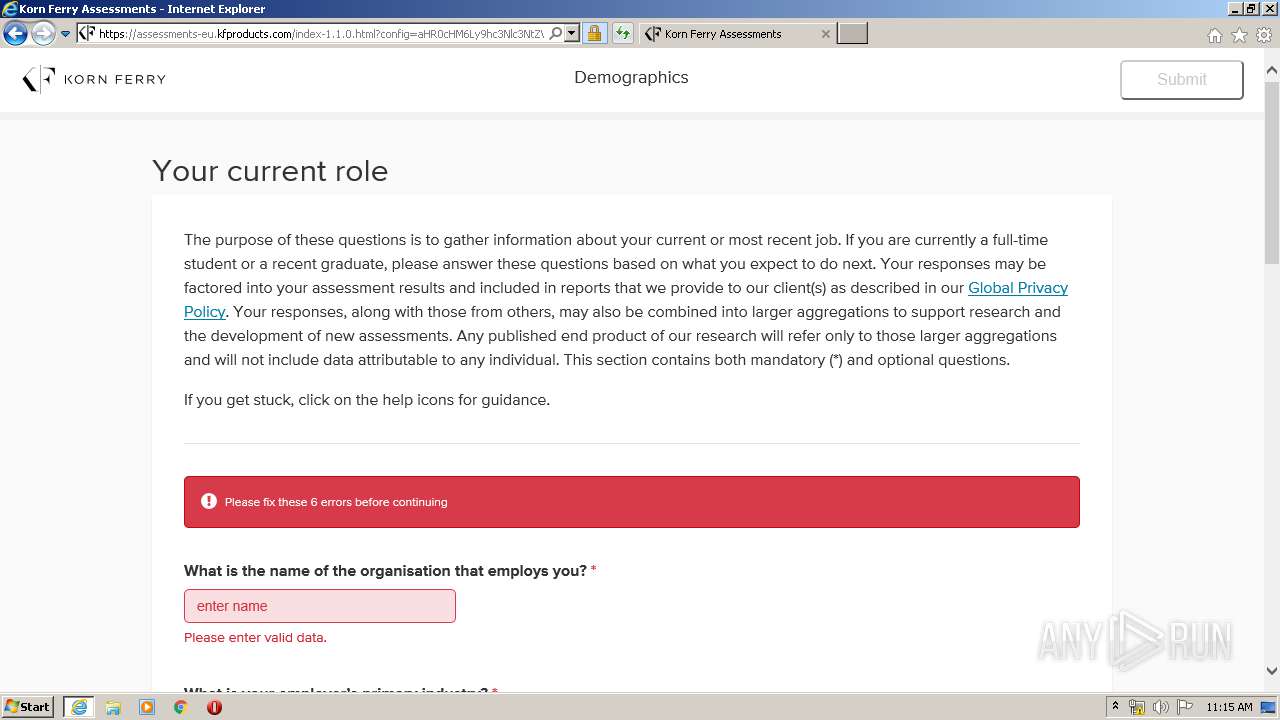
Task: View the security lock report icon
Action: point(594,33)
